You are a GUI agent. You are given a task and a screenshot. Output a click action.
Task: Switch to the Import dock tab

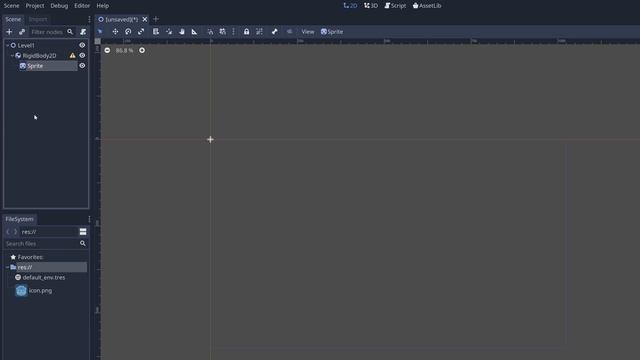[38, 19]
